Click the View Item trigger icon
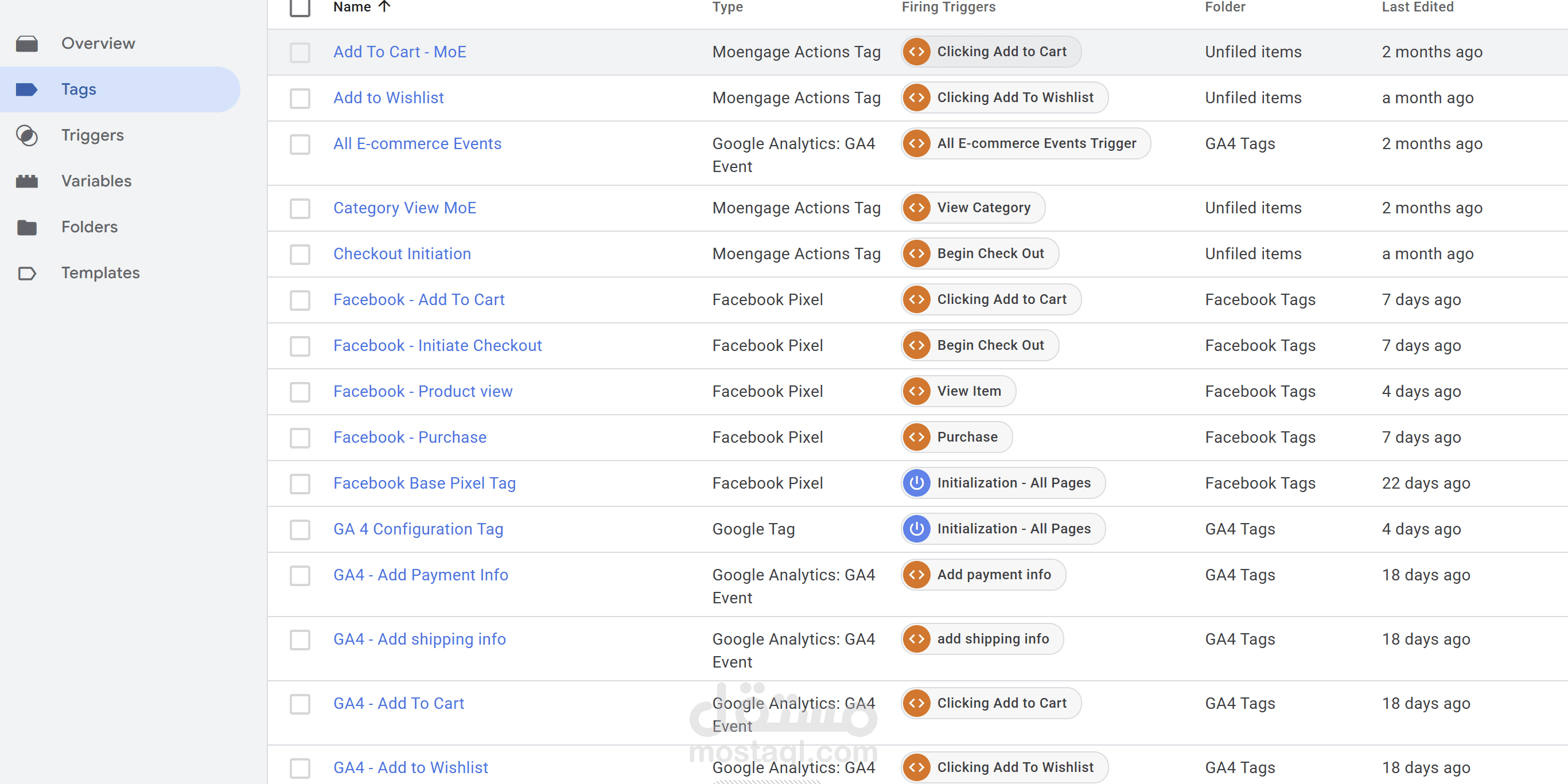This screenshot has width=1568, height=784. point(917,391)
